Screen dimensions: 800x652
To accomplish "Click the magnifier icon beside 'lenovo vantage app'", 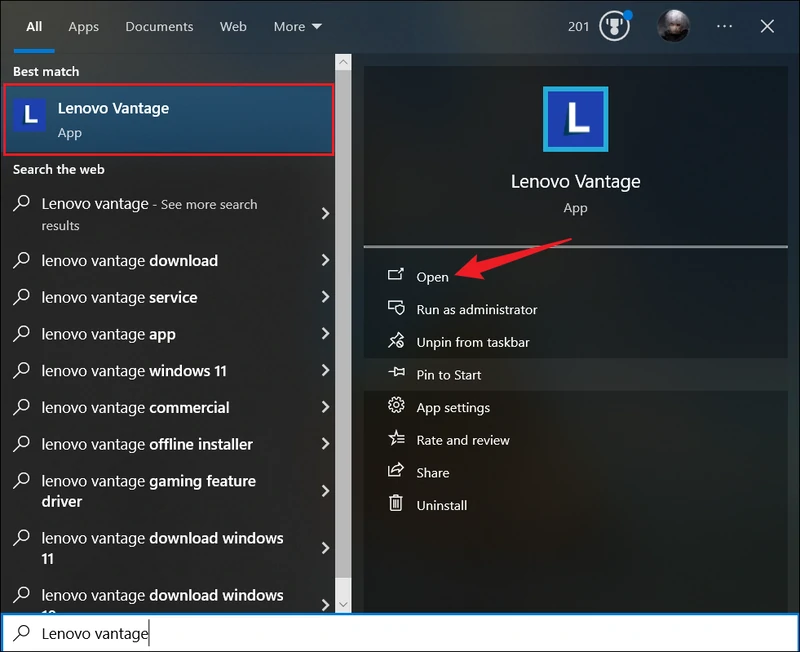I will click(x=21, y=334).
